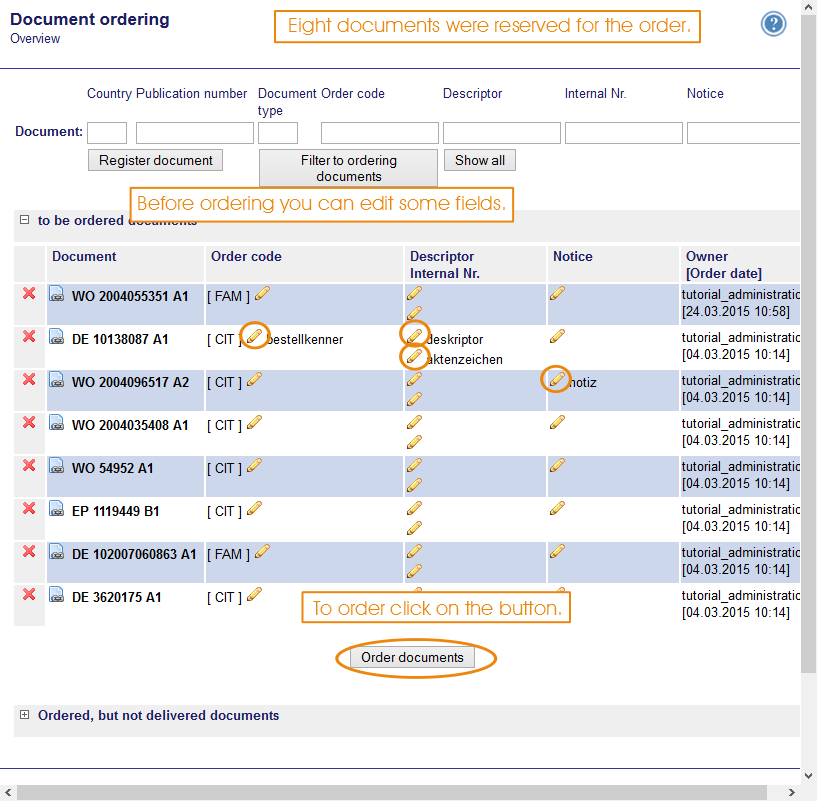817x801 pixels.
Task: Edit order code pencil for WO 54952 A1
Action: [x=254, y=465]
